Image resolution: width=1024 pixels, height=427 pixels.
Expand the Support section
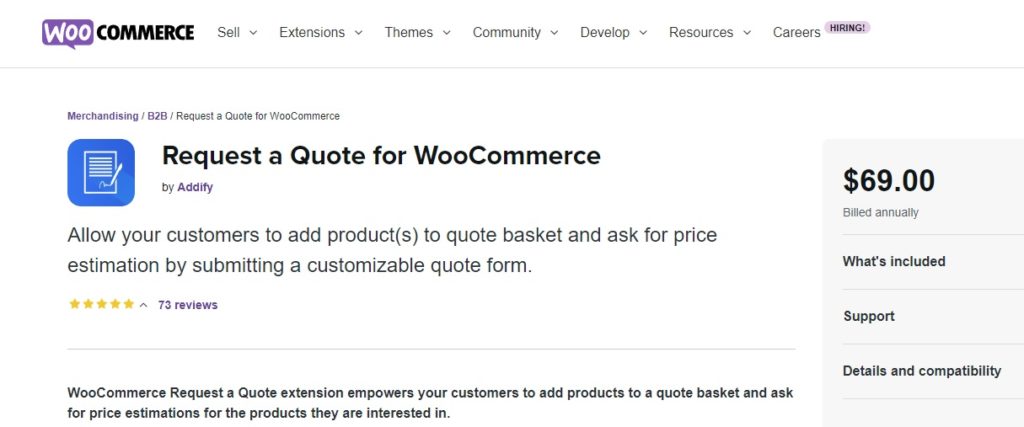[933, 317]
